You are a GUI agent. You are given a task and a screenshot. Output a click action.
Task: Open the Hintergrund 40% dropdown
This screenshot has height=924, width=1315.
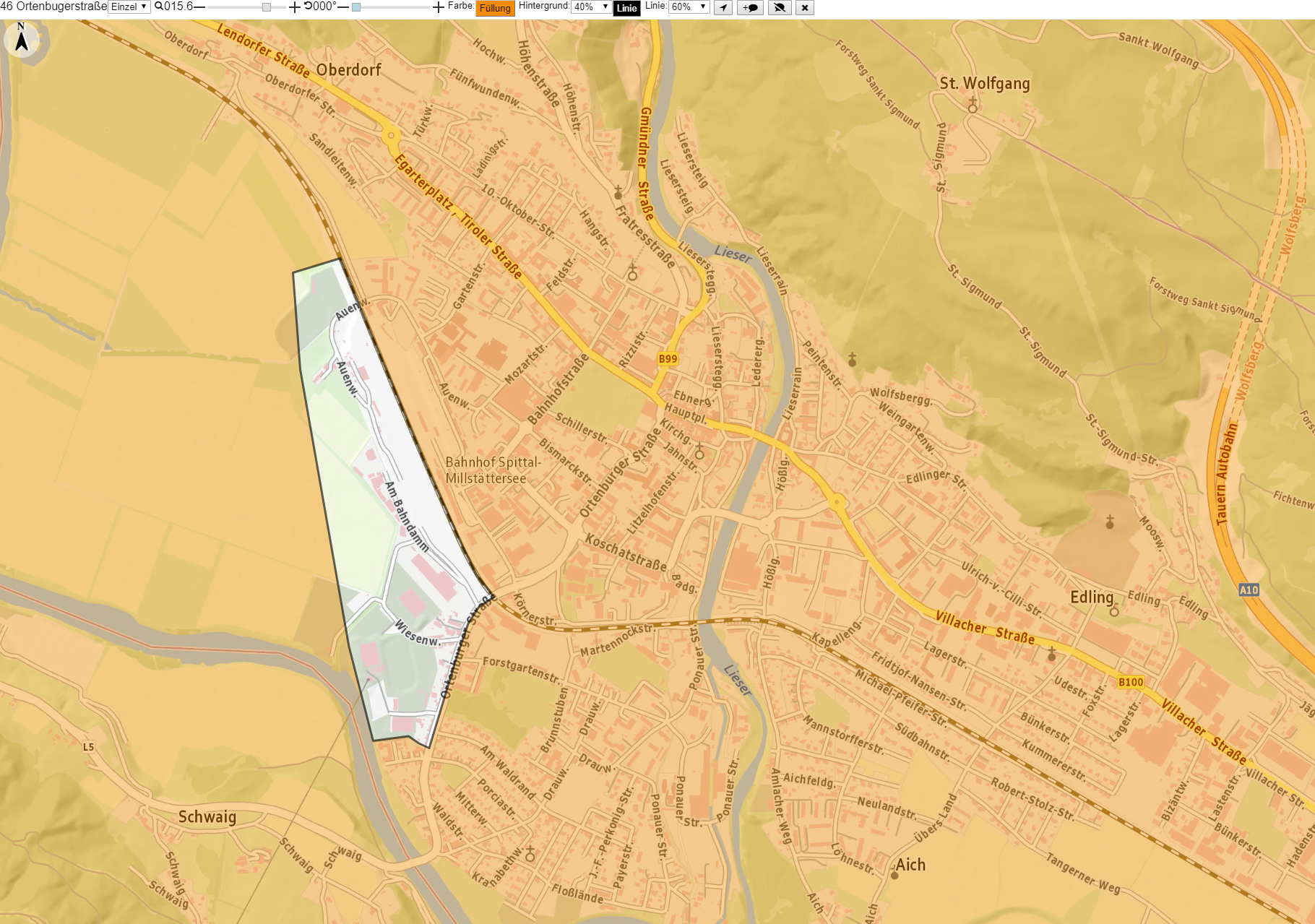click(x=591, y=7)
